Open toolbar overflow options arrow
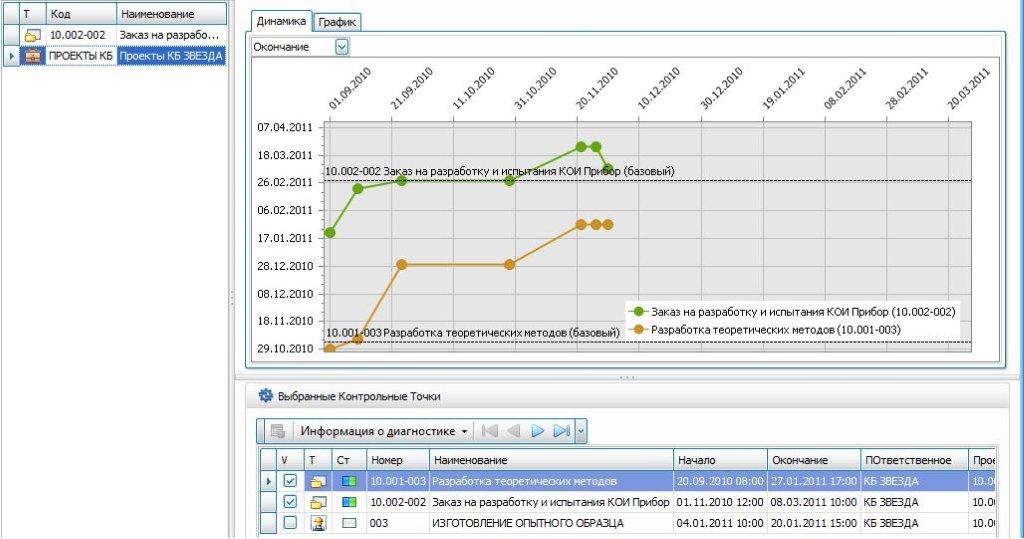 [x=581, y=431]
